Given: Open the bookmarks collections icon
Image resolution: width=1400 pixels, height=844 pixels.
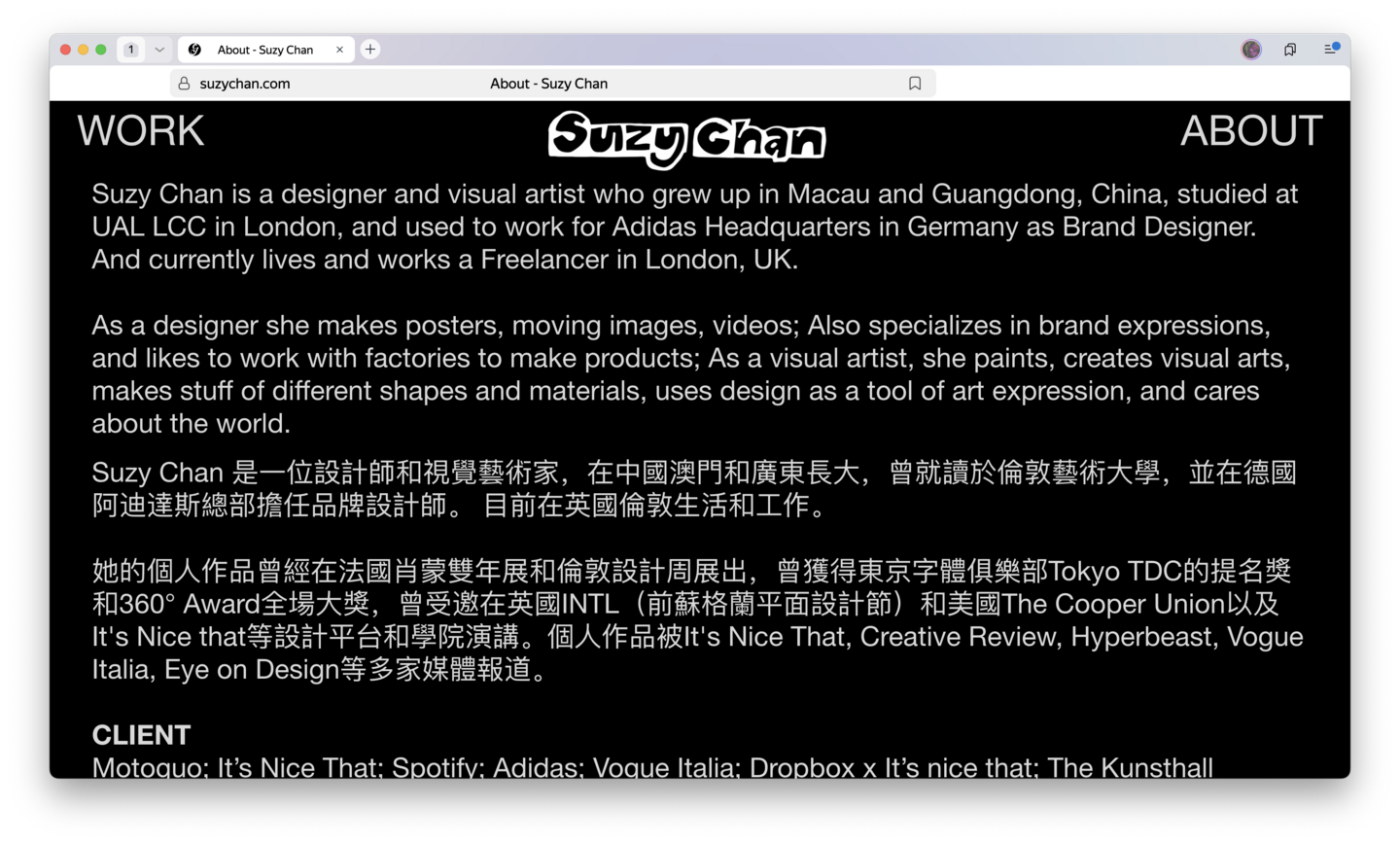Looking at the screenshot, I should pyautogui.click(x=1290, y=50).
